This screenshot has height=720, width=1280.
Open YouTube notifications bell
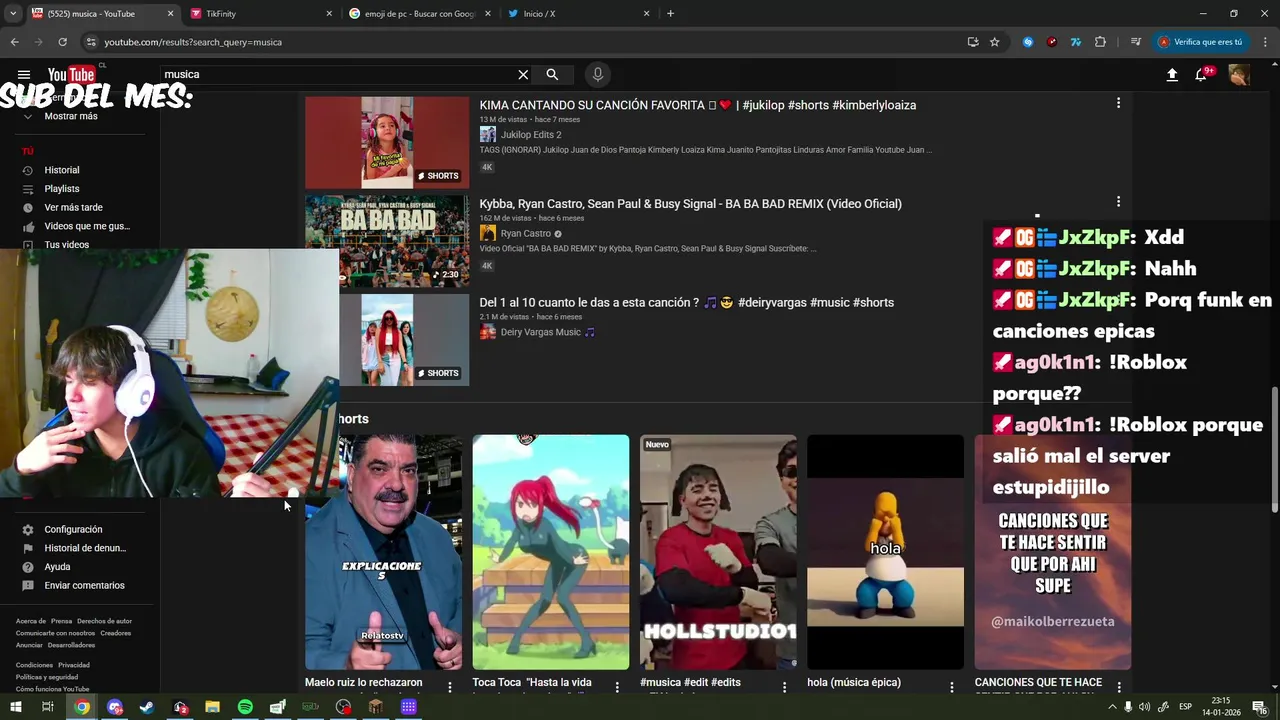pyautogui.click(x=1202, y=75)
